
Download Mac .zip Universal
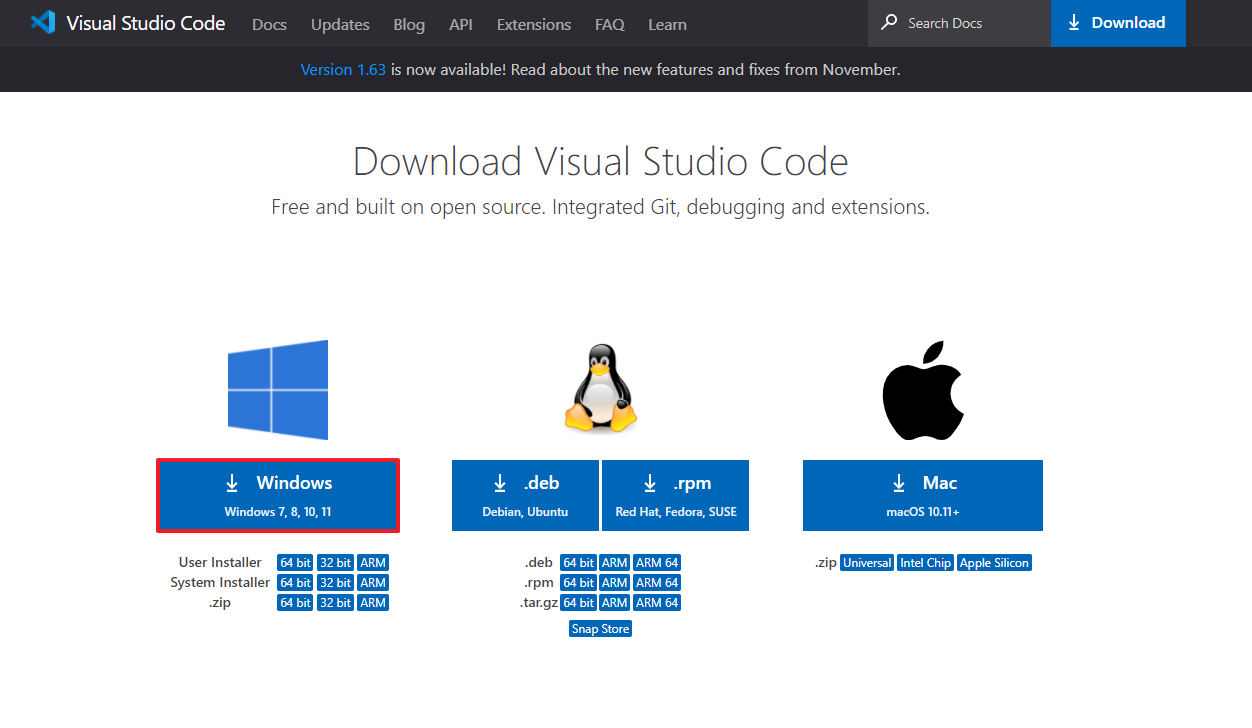pyautogui.click(x=867, y=563)
